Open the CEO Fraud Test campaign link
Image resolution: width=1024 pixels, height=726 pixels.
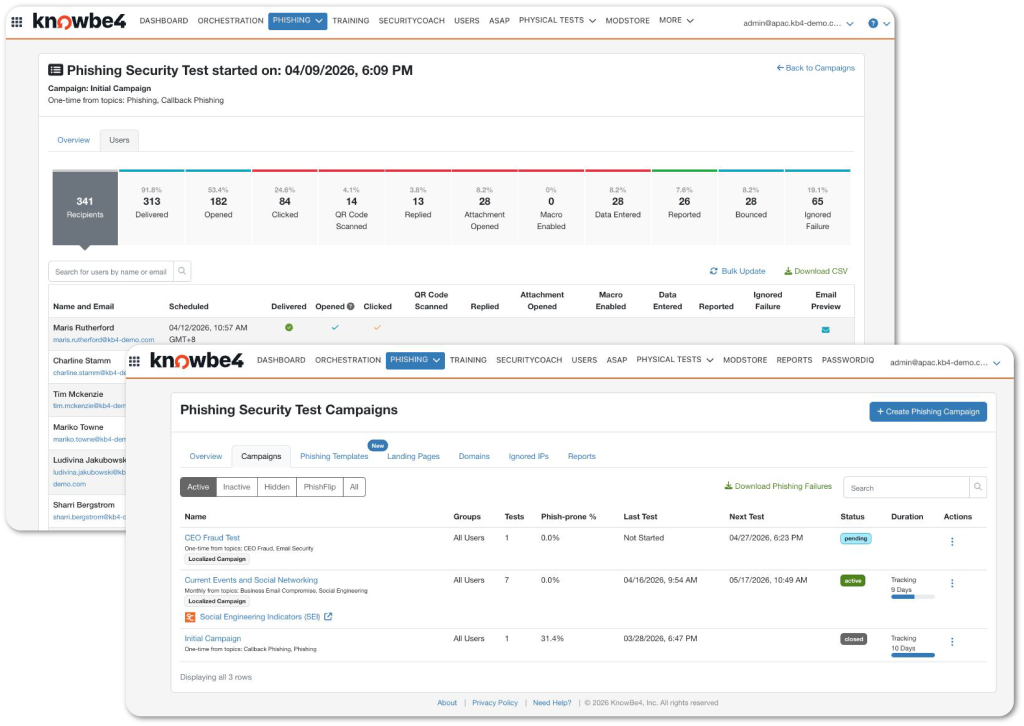pos(212,538)
